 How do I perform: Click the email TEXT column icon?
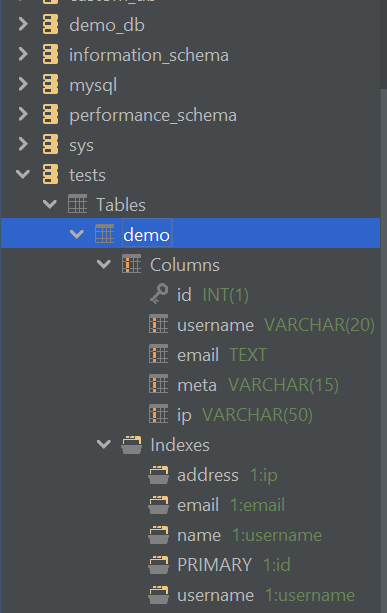[158, 354]
